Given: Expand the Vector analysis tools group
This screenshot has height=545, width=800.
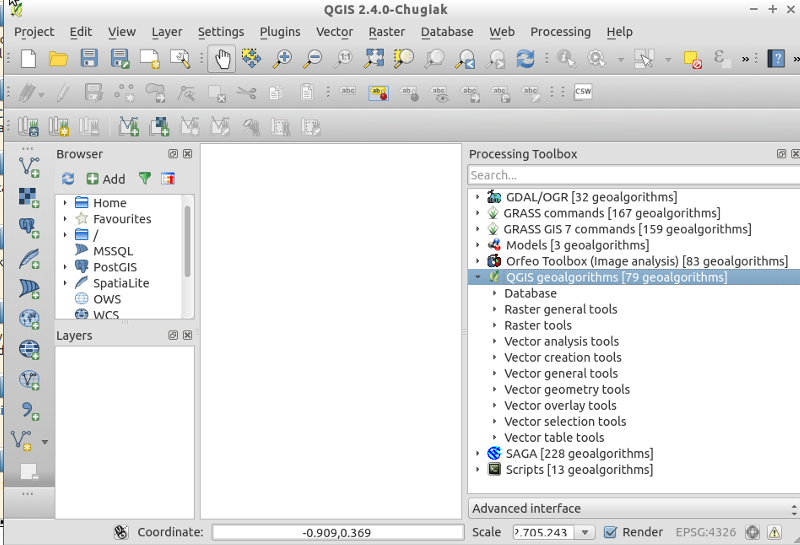Looking at the screenshot, I should tap(494, 341).
